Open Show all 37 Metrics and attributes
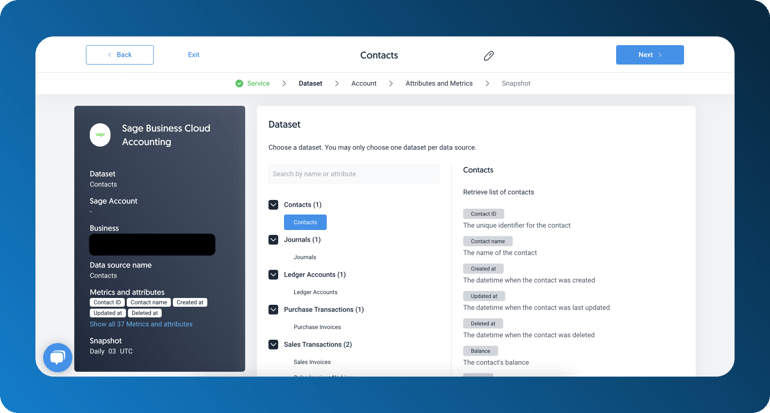Screen dimensions: 770x413 click(x=141, y=324)
